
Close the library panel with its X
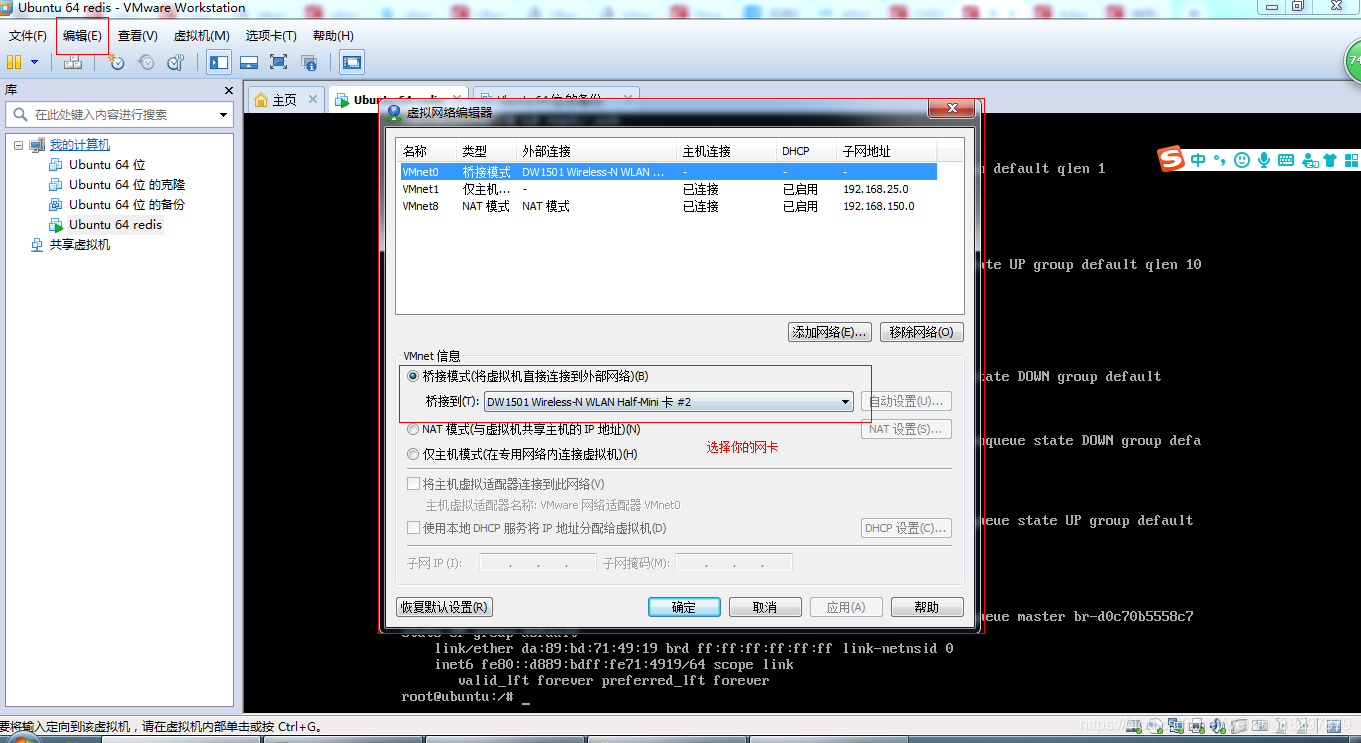tap(228, 90)
